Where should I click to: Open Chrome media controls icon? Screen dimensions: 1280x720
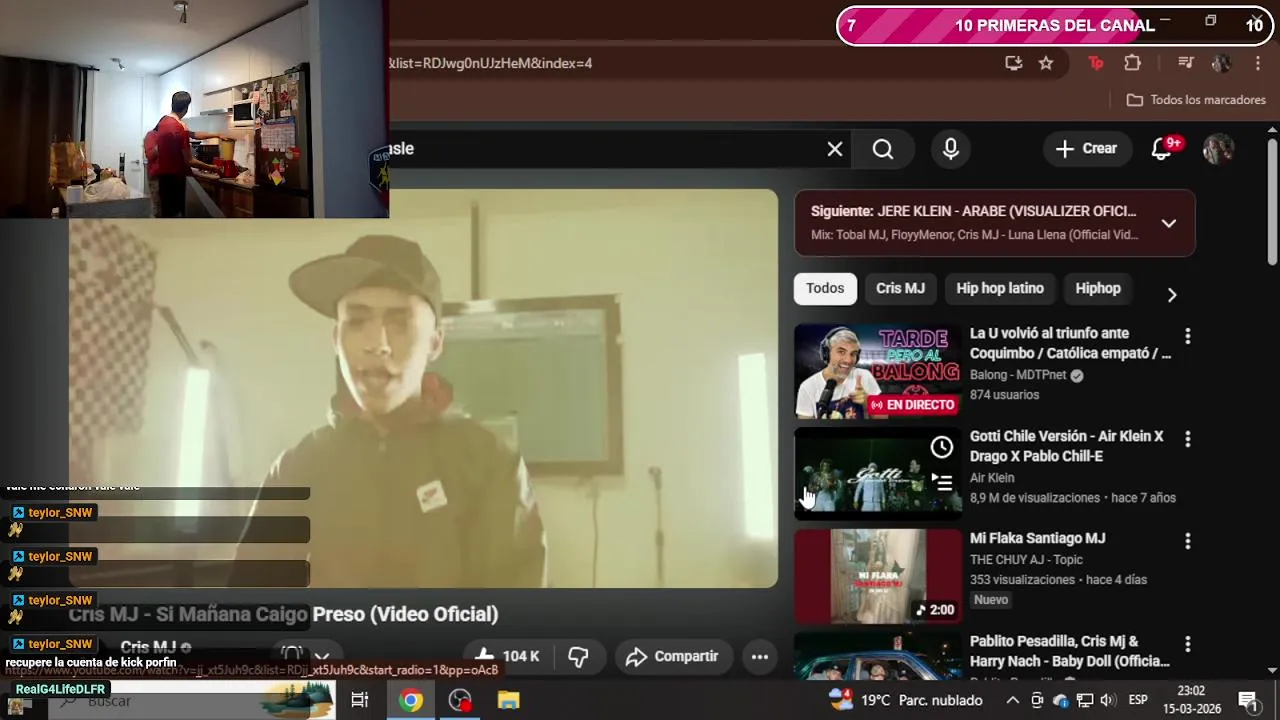pyautogui.click(x=1186, y=63)
